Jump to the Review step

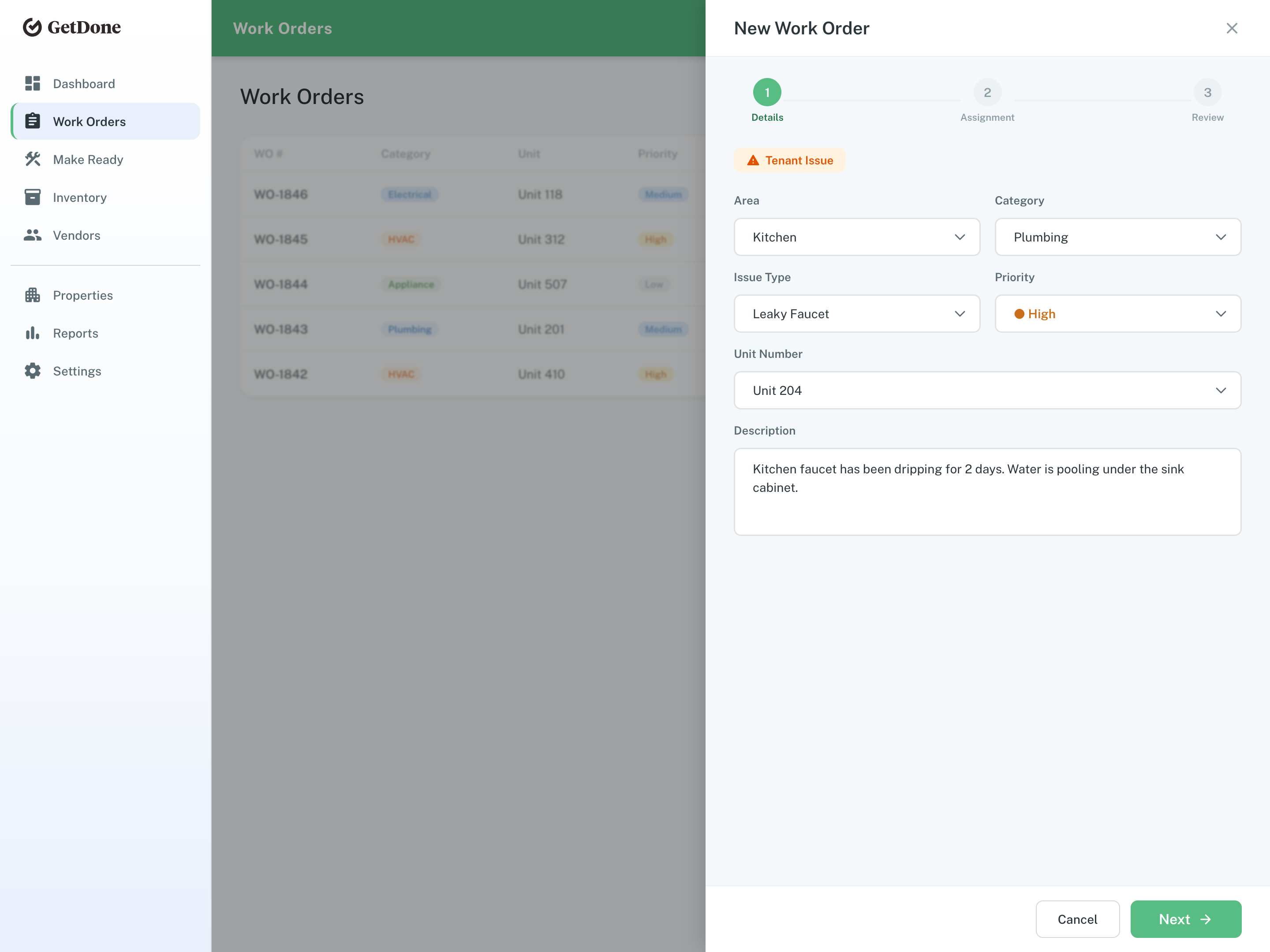1207,92
